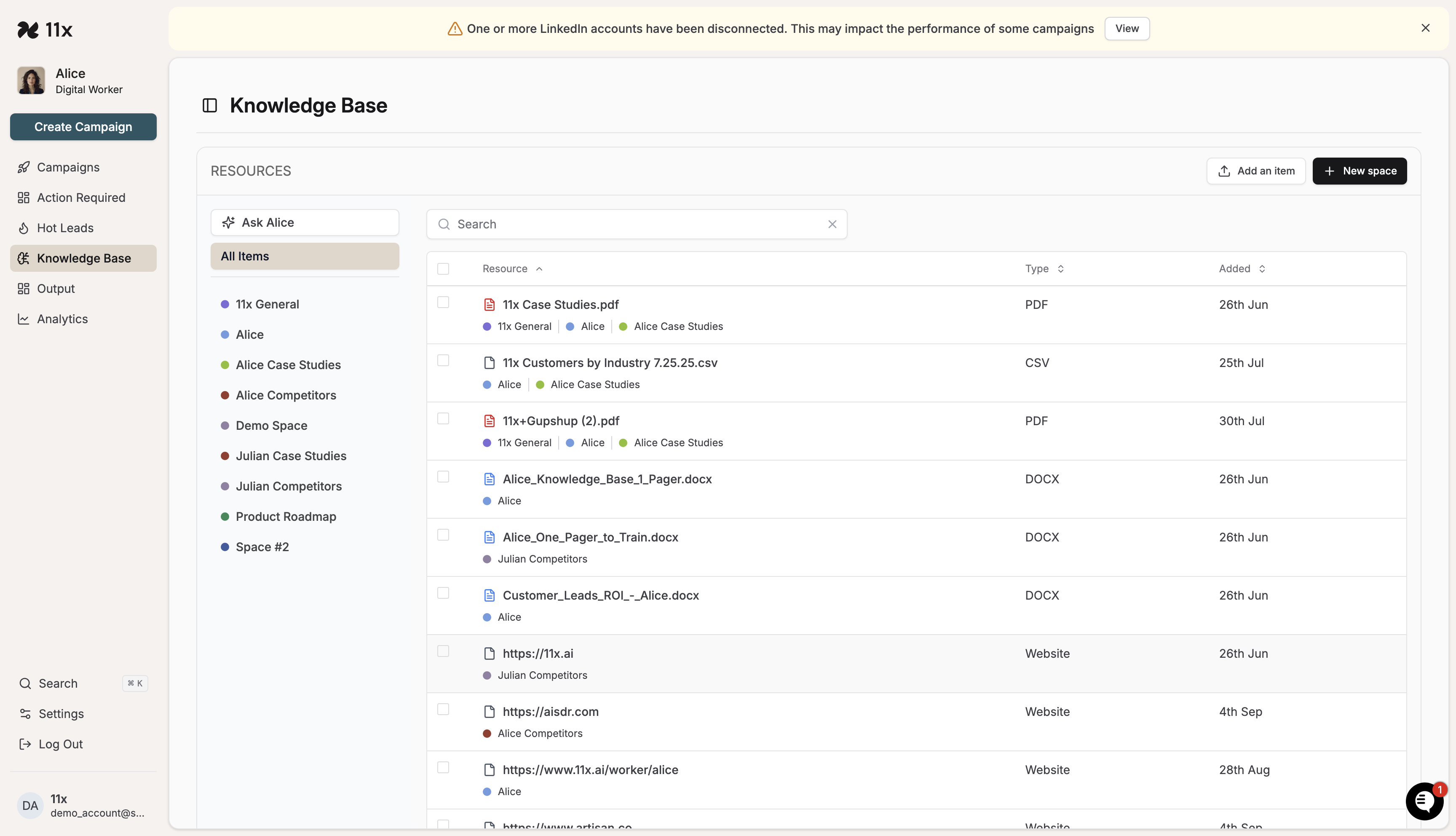Click the green dot beside Alice Case Studies
Screen dimensions: 1456x836
click(x=225, y=364)
